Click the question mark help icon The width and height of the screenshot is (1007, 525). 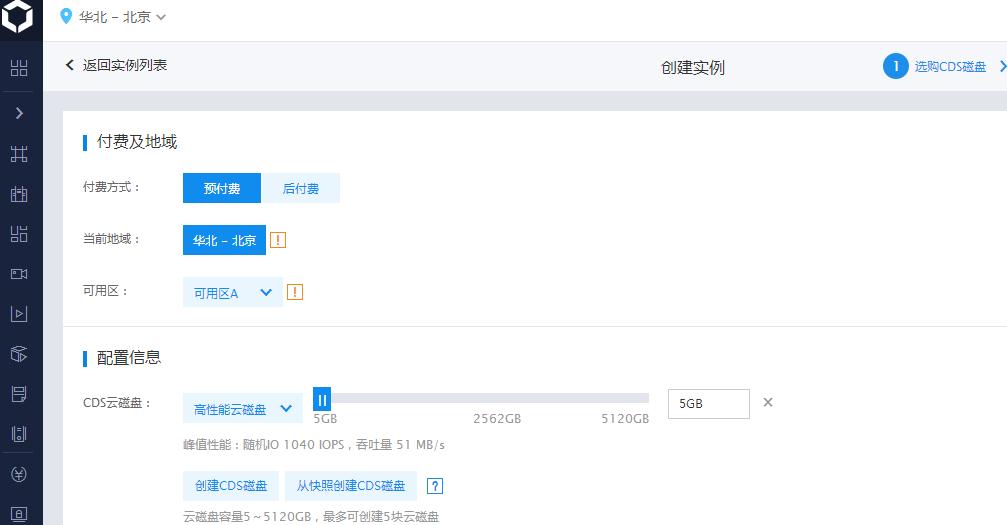tap(434, 486)
